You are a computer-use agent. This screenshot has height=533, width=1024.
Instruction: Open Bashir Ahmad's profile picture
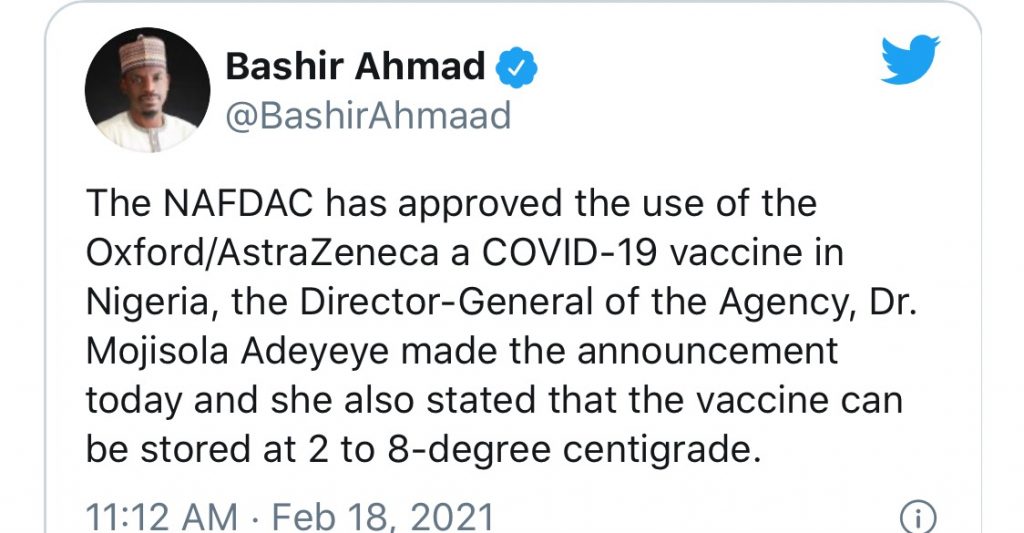[x=148, y=89]
